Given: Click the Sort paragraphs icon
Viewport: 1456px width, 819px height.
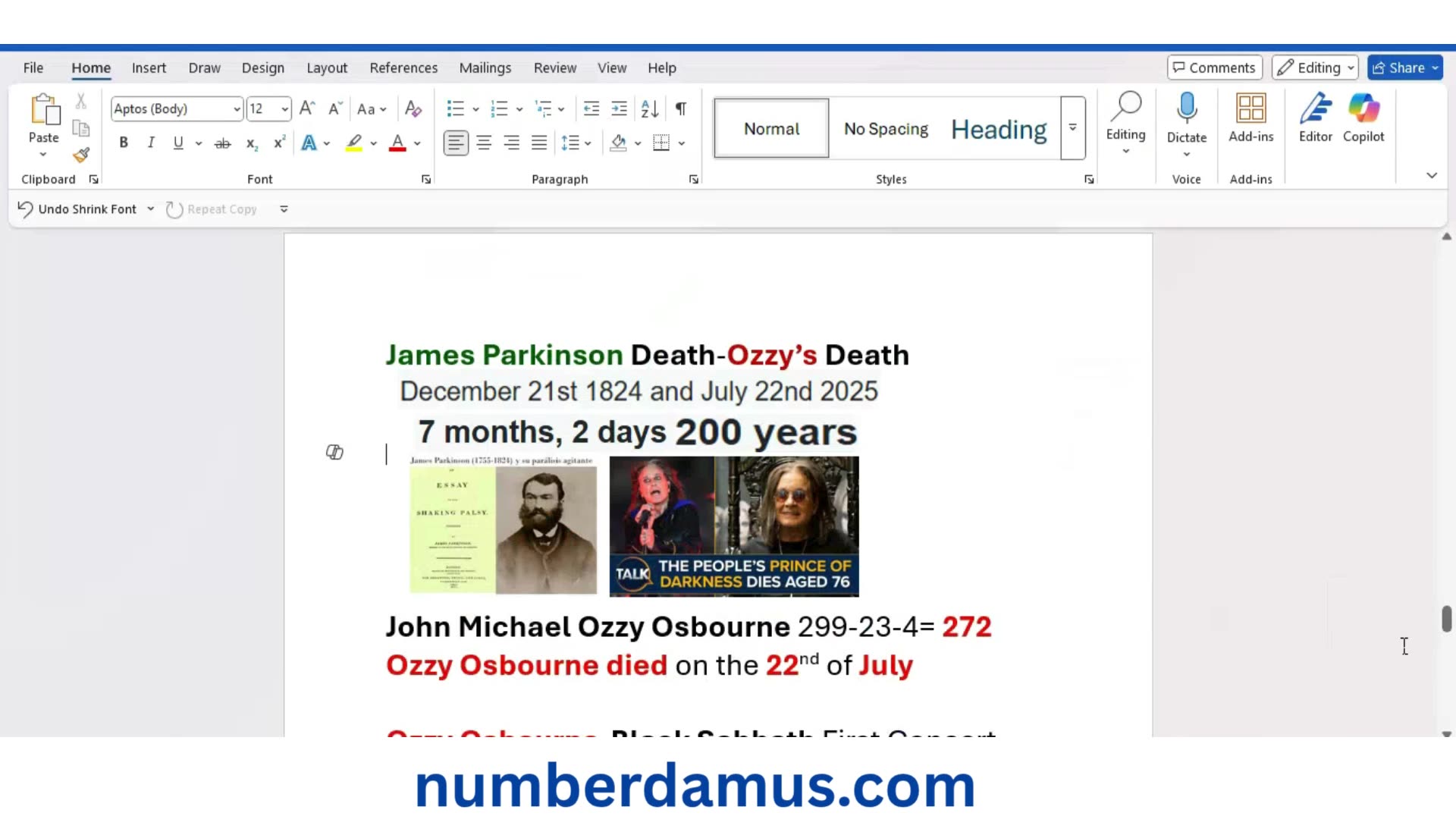Looking at the screenshot, I should [649, 109].
